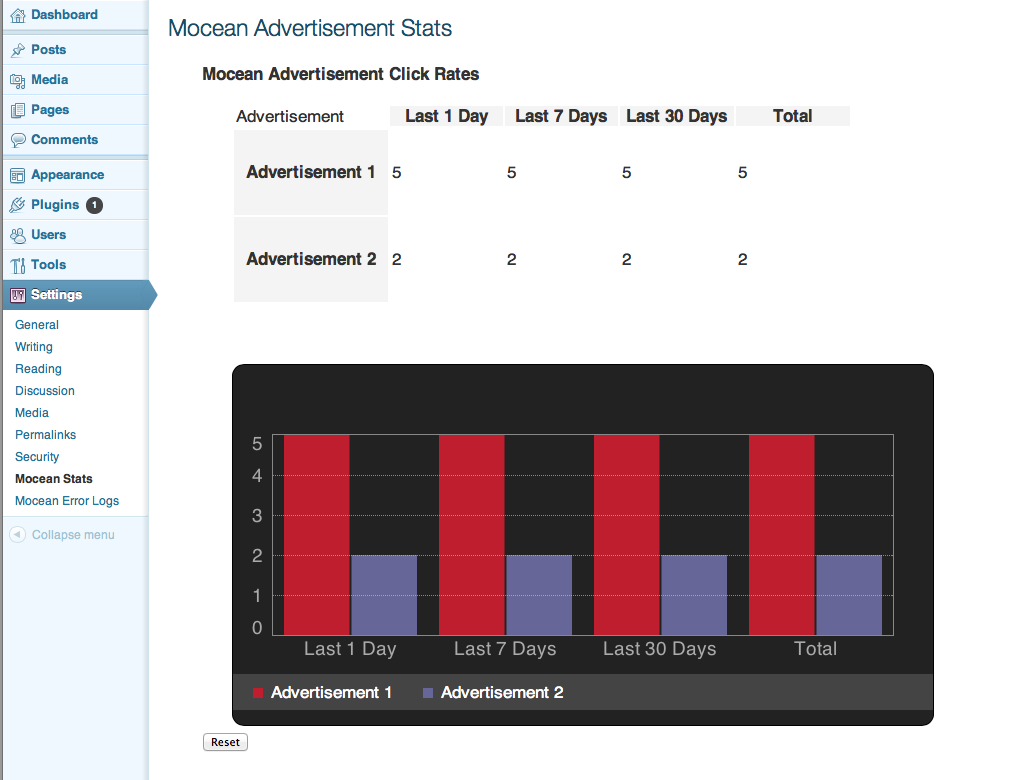Open Discussion settings submenu link
1033x780 pixels.
point(45,391)
